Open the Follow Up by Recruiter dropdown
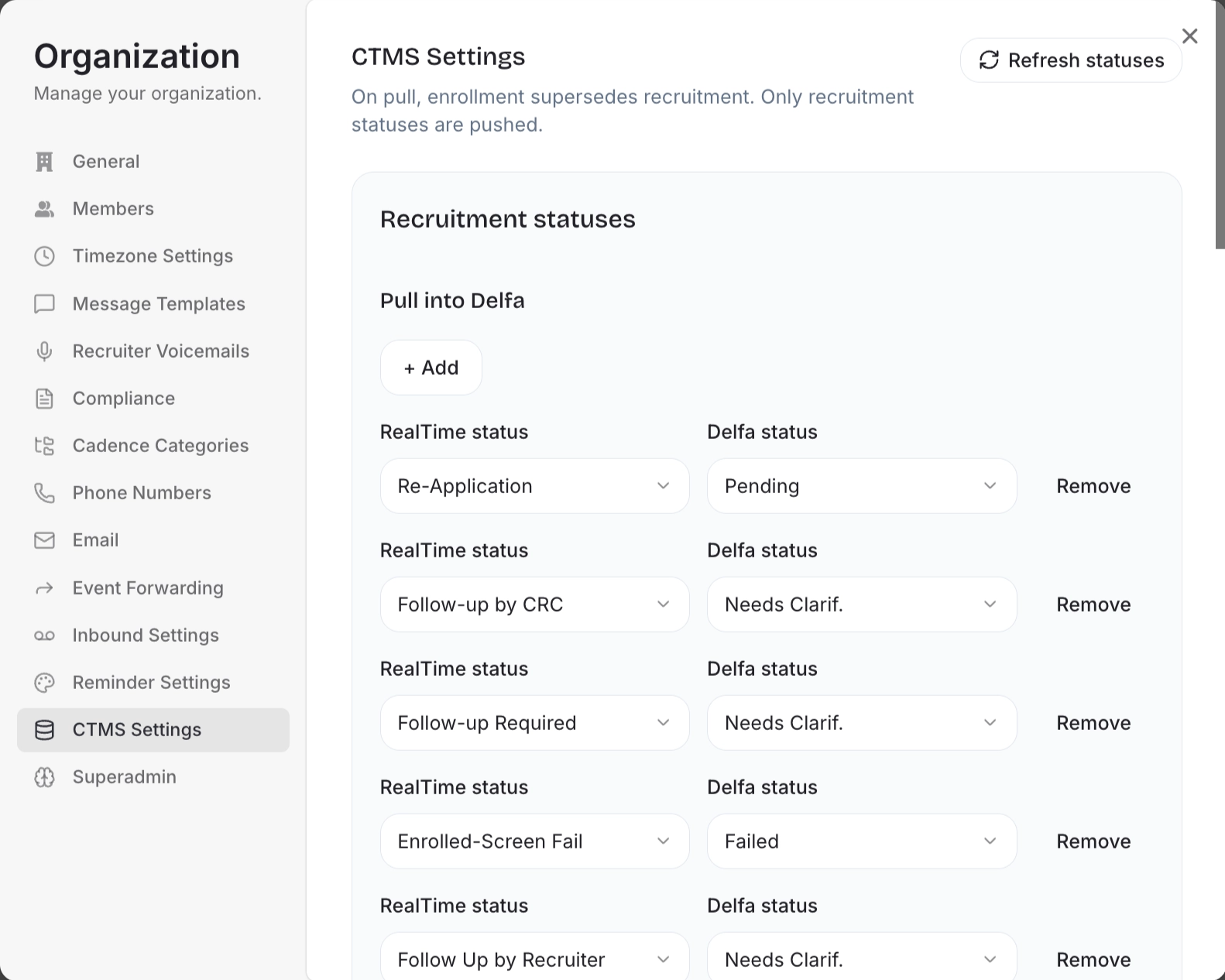The height and width of the screenshot is (980, 1225). click(x=534, y=956)
